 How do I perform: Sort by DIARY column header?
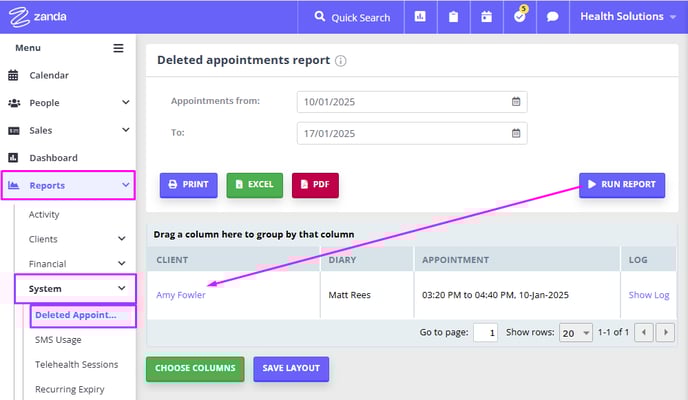[x=367, y=260]
